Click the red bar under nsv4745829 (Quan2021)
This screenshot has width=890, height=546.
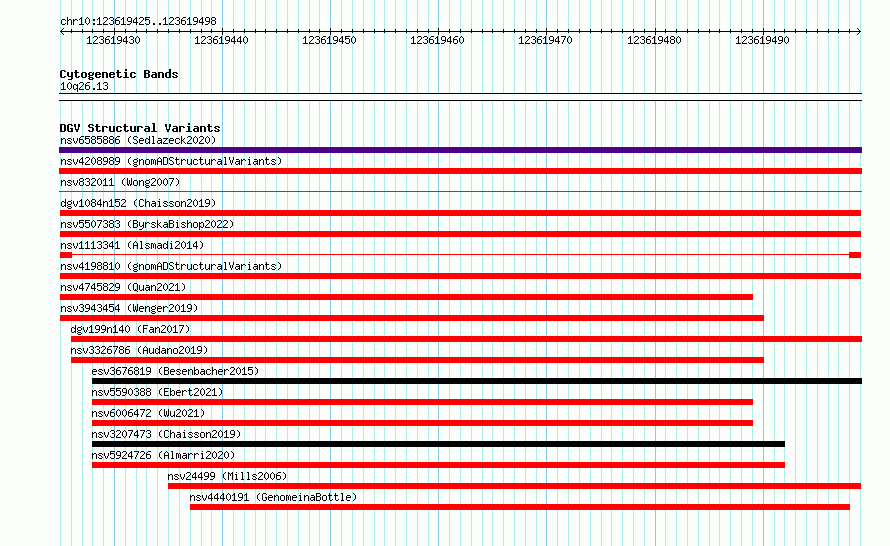406,297
